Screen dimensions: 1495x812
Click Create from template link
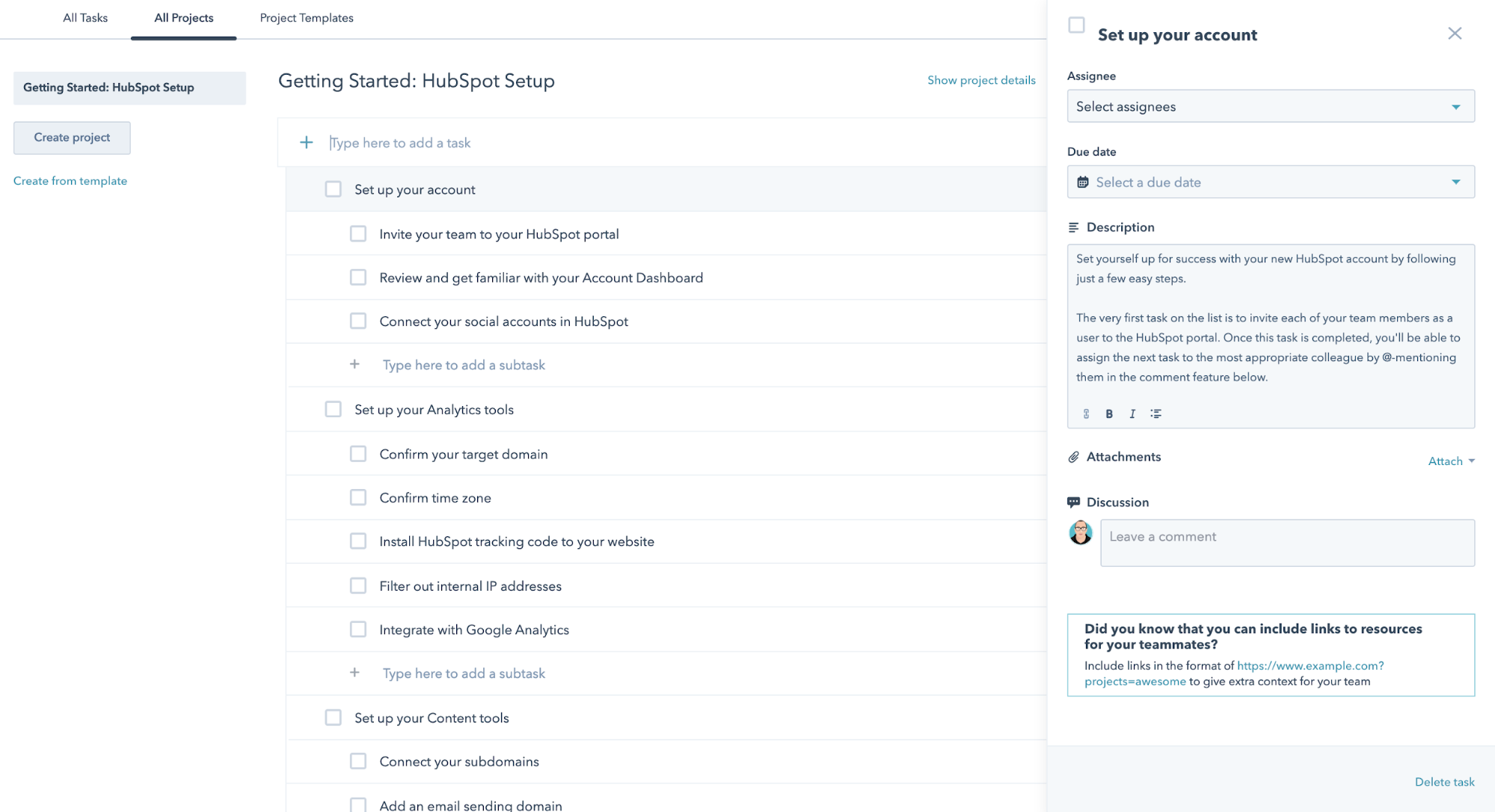coord(70,181)
